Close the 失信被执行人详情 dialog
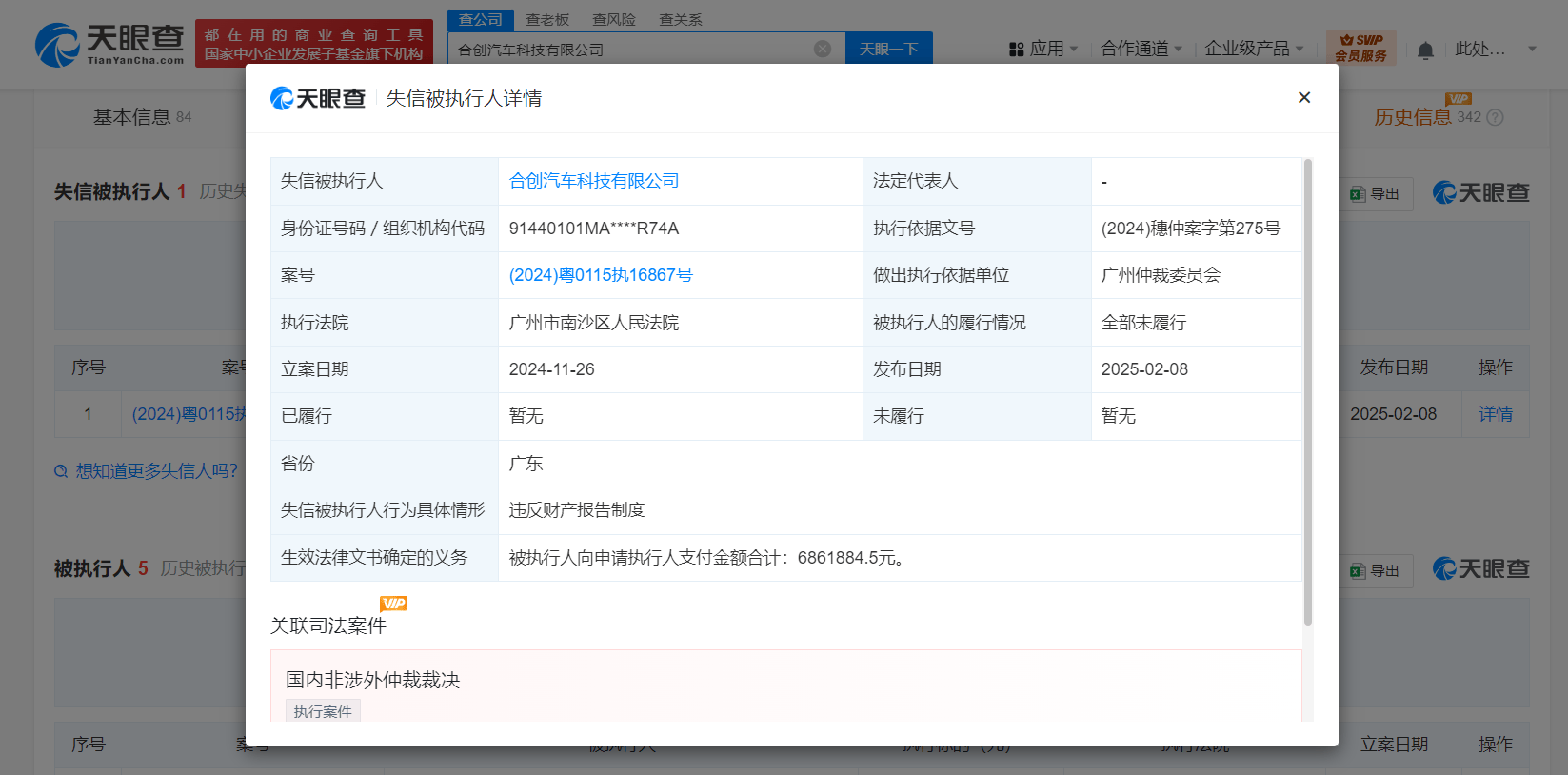This screenshot has height=775, width=1568. 1303,98
